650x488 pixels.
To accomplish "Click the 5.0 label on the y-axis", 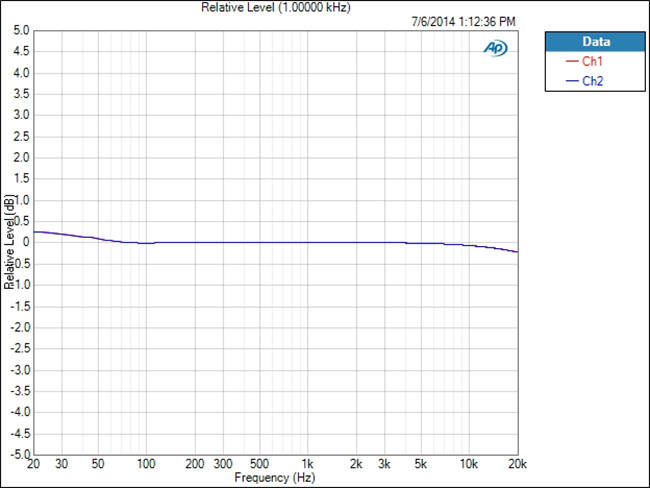I will pyautogui.click(x=20, y=31).
